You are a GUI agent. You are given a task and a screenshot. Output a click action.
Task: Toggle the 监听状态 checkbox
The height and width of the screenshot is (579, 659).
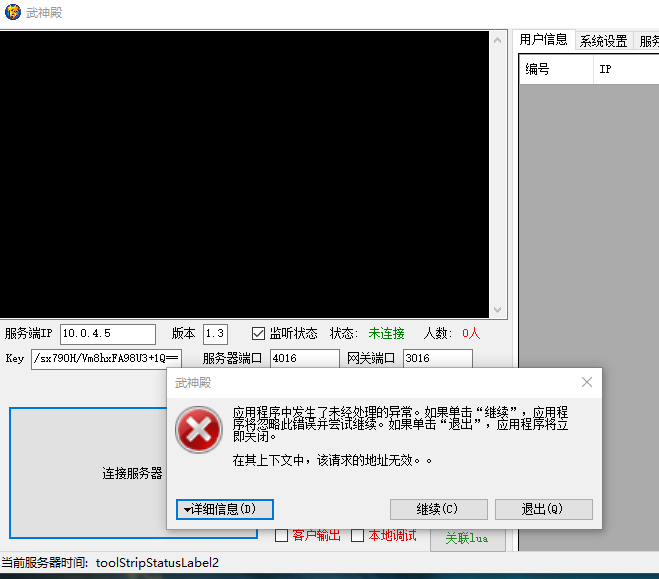[x=258, y=333]
